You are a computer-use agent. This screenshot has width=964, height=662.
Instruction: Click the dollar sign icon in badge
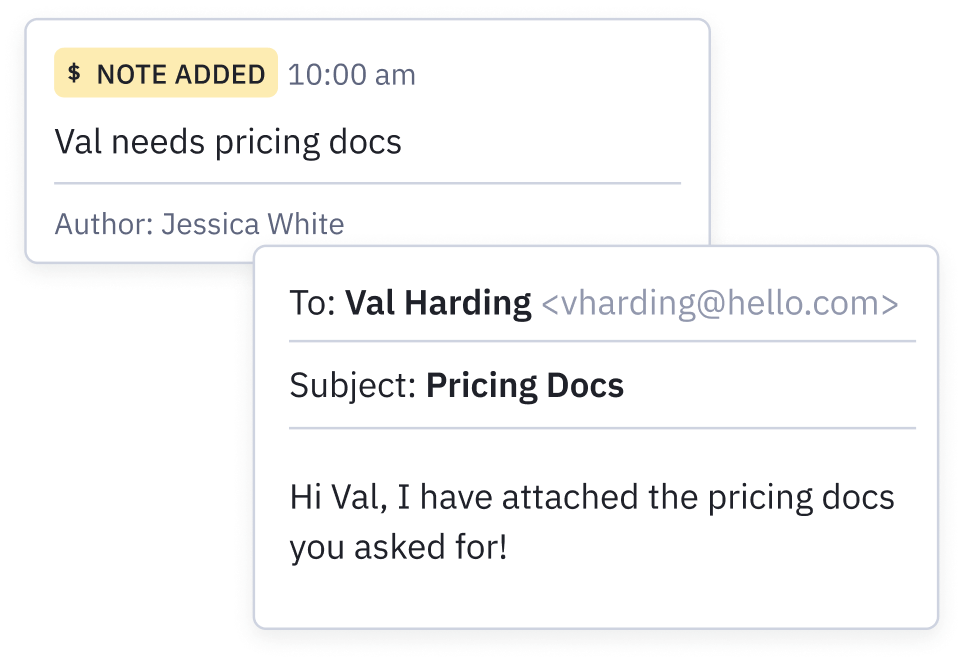74,73
